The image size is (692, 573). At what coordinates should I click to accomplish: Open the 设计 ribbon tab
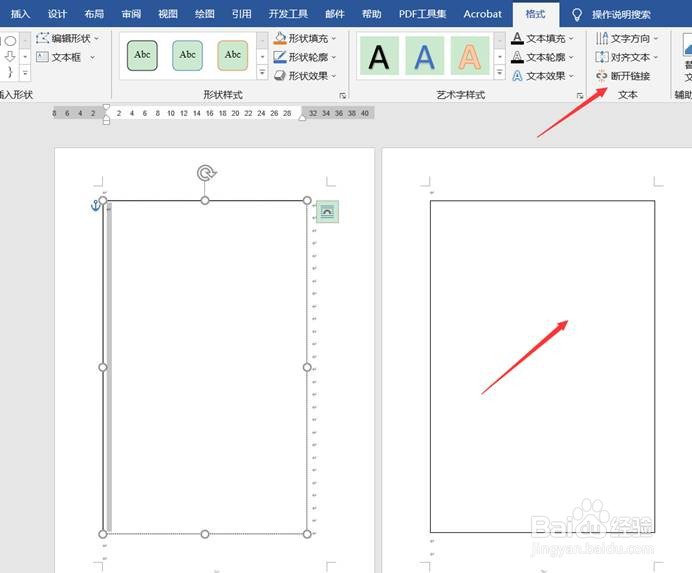[57, 14]
